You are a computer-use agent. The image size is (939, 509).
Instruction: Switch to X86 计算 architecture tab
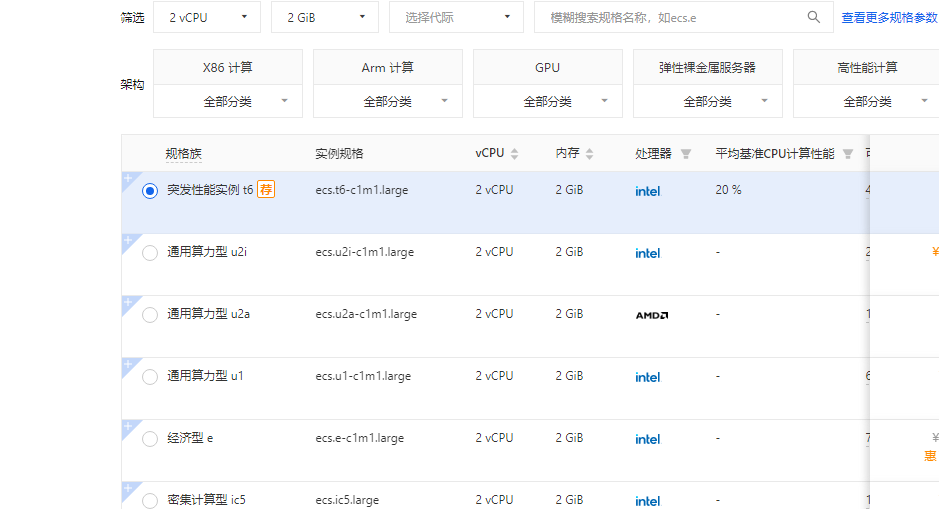[x=228, y=67]
